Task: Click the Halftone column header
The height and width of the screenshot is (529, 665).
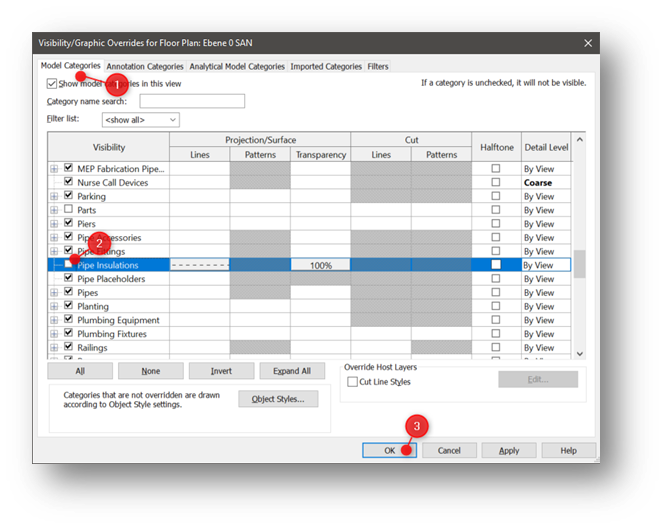Action: coord(497,147)
